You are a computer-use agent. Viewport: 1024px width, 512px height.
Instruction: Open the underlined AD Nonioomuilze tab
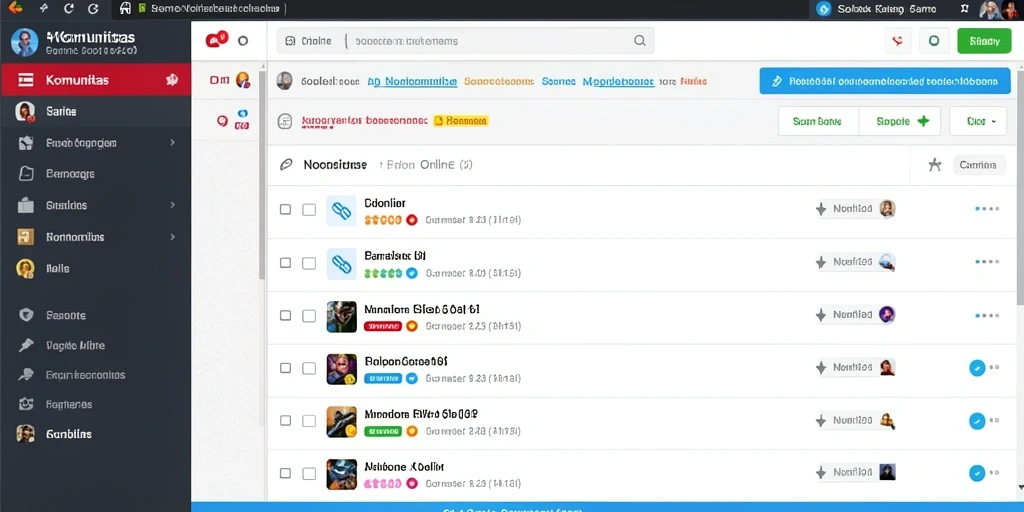pos(411,82)
